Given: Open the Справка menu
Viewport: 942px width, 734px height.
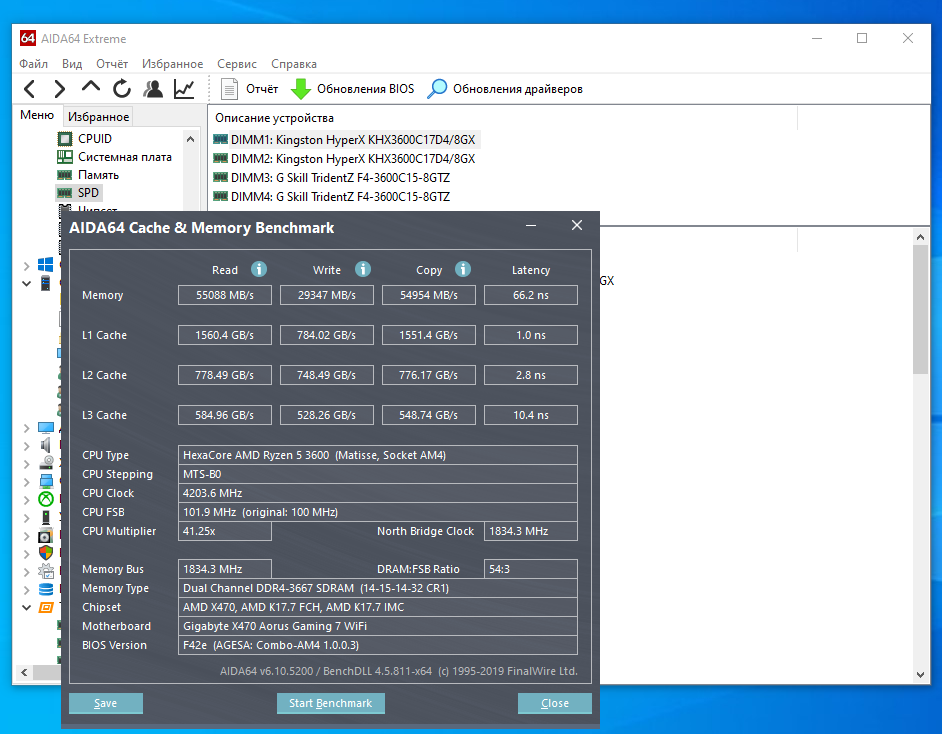Looking at the screenshot, I should [294, 64].
